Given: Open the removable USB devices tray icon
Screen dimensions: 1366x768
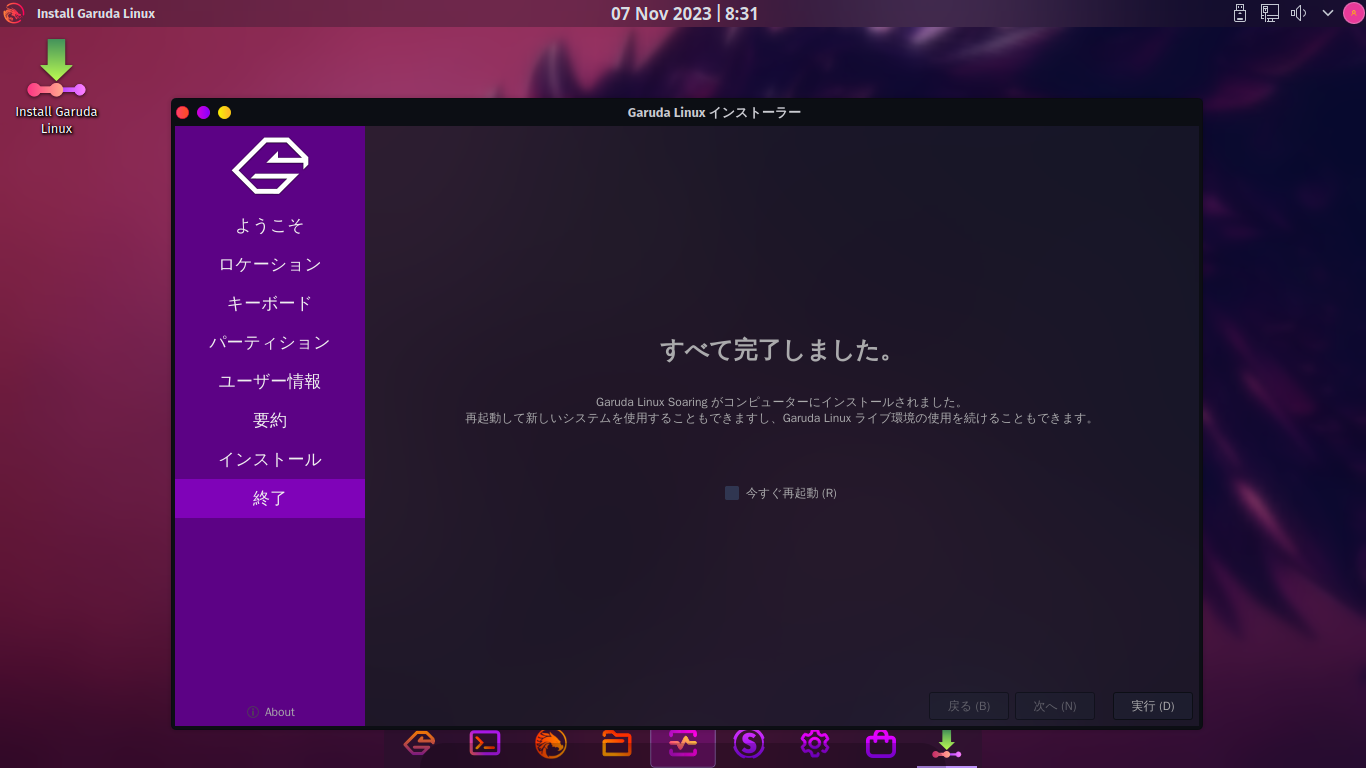Looking at the screenshot, I should pyautogui.click(x=1240, y=13).
